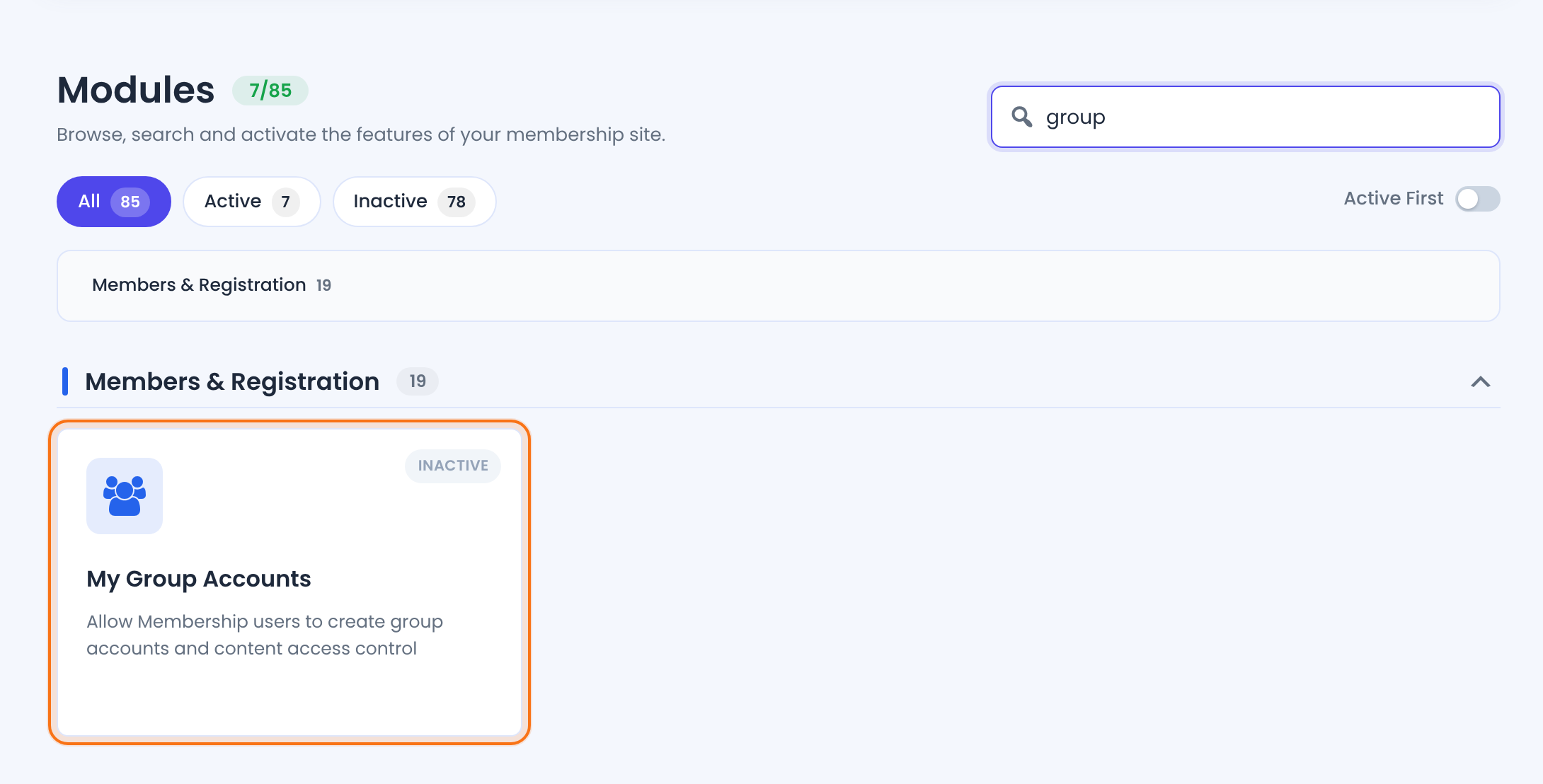The width and height of the screenshot is (1543, 784).
Task: Click the My Group Accounts people icon
Action: 125,496
